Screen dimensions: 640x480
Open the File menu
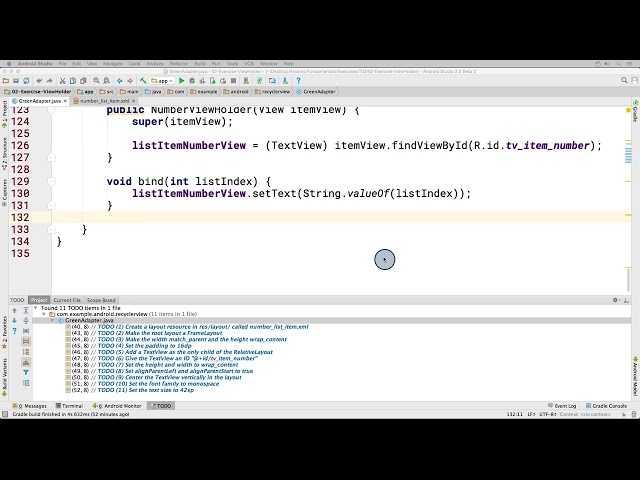(62, 64)
